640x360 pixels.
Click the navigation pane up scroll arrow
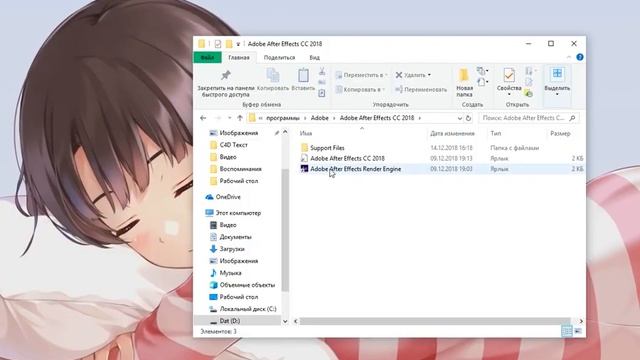click(x=285, y=132)
